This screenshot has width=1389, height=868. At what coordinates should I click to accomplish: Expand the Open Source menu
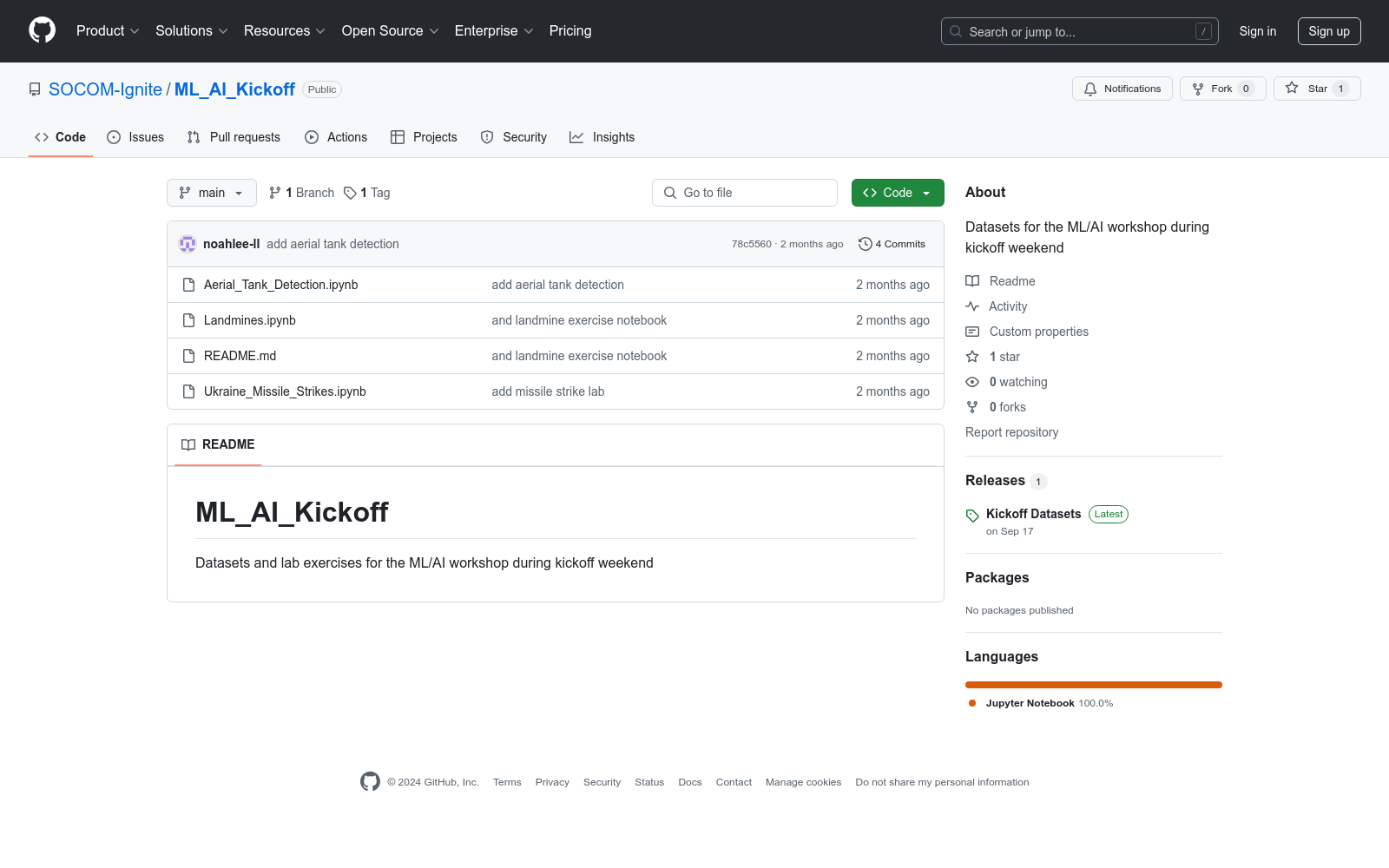tap(391, 31)
